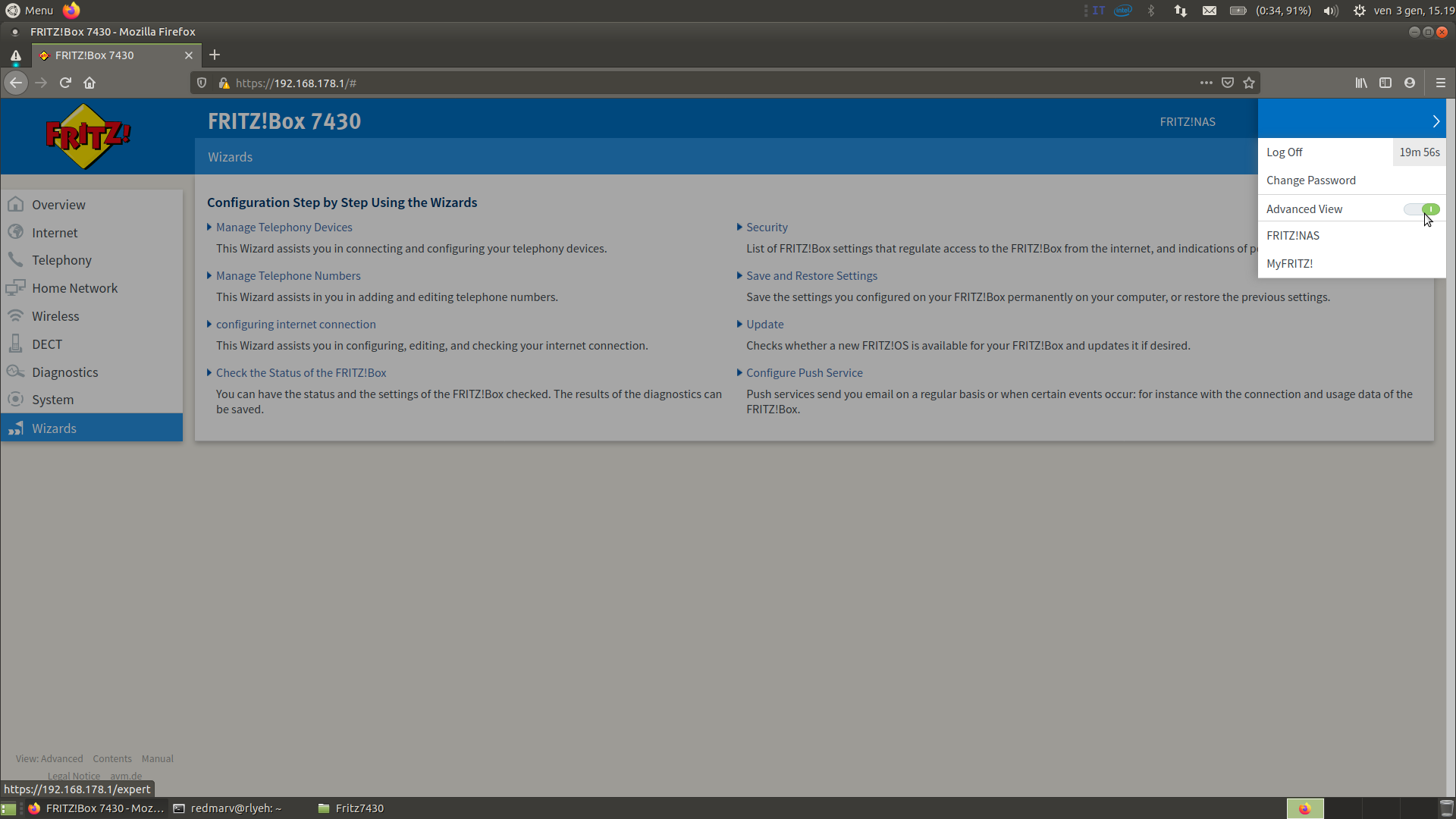Open Firefox library icon
The image size is (1456, 819).
click(1361, 83)
